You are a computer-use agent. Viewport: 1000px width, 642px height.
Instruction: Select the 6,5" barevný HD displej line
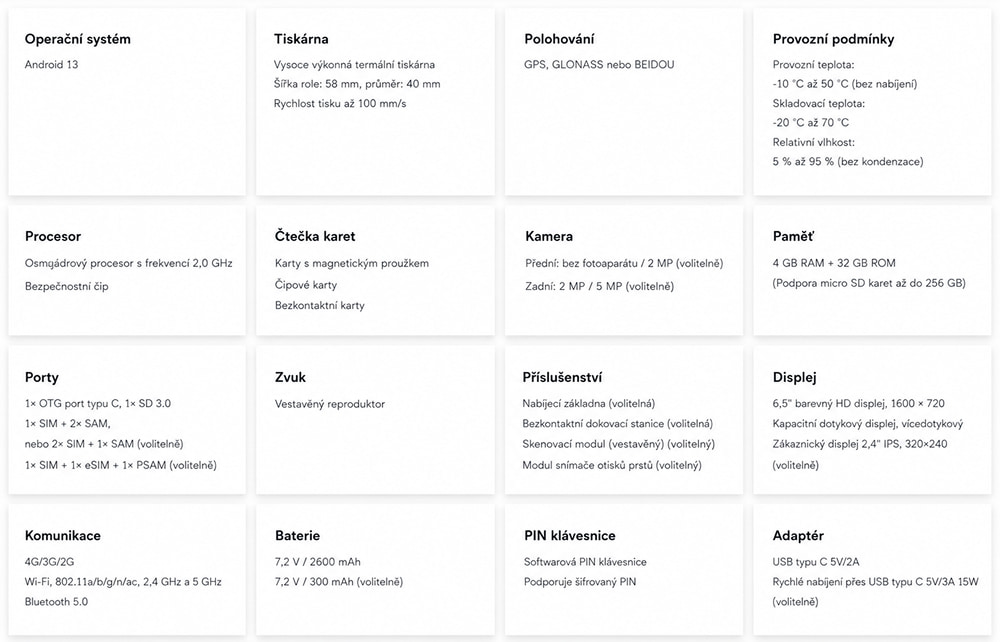858,403
